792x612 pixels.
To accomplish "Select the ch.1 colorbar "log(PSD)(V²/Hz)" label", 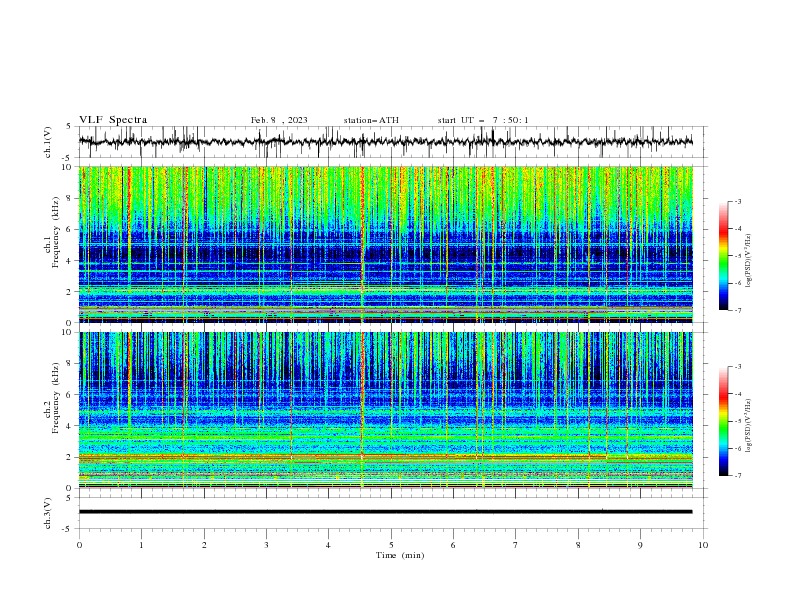I will pos(748,261).
